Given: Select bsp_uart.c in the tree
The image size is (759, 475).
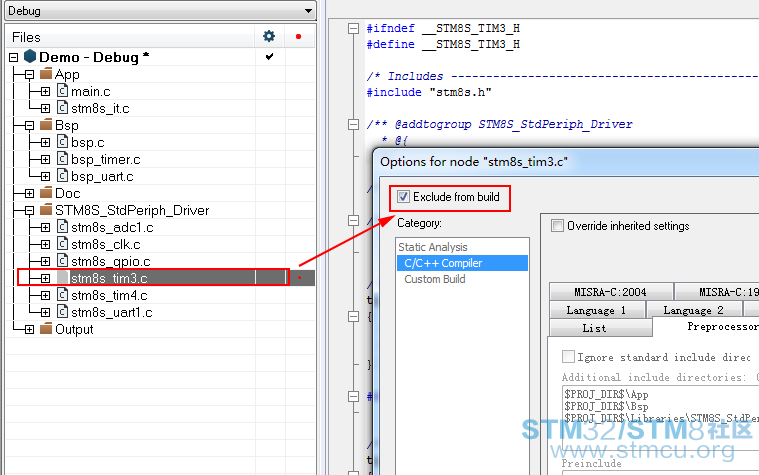Looking at the screenshot, I should click(x=102, y=177).
